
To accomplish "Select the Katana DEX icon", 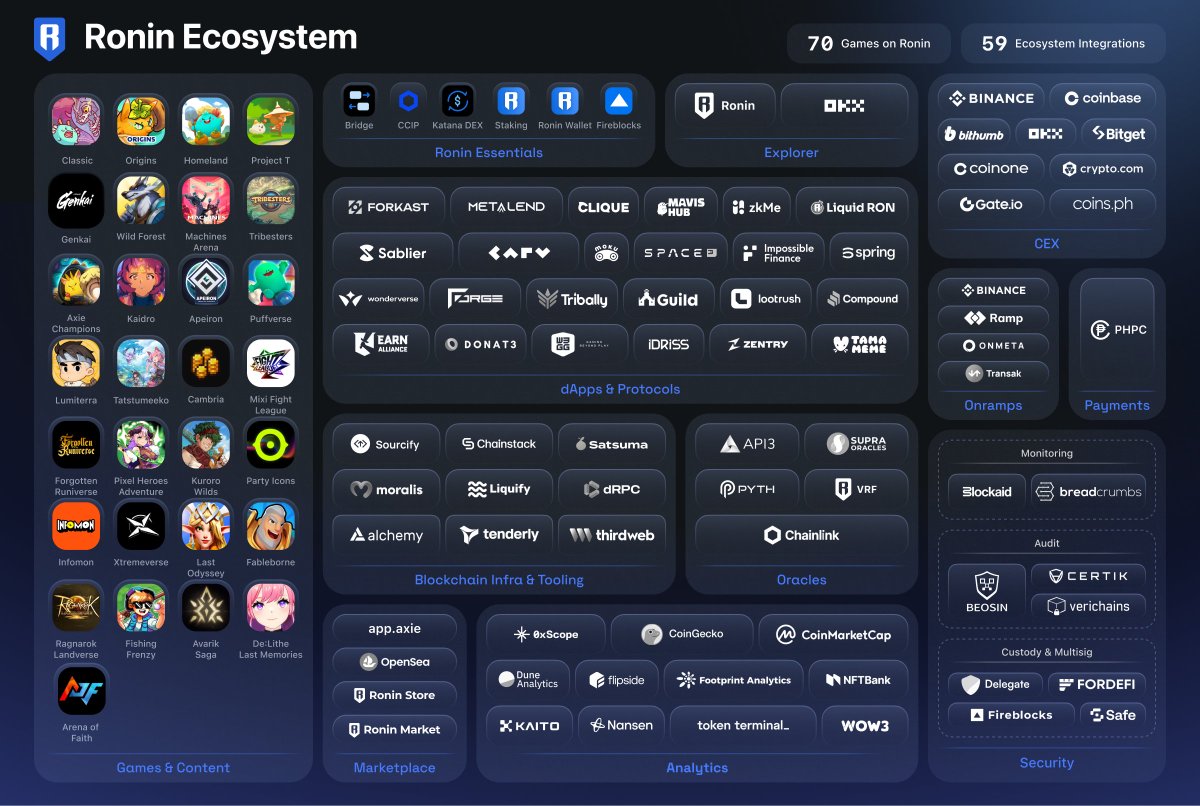I will click(x=458, y=101).
